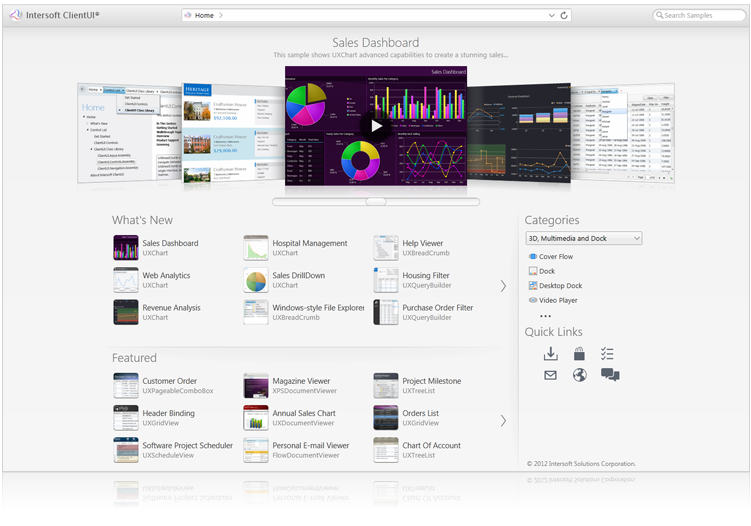Open Chart Of Account sample icon
751x526 pixels.
(386, 450)
